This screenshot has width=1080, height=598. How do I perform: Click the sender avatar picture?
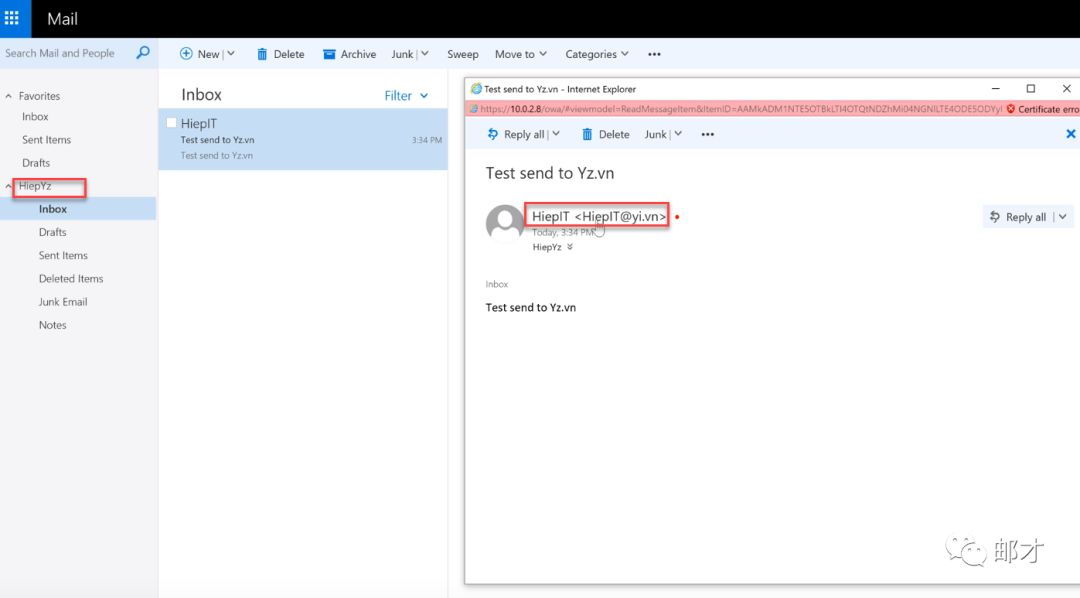click(505, 224)
